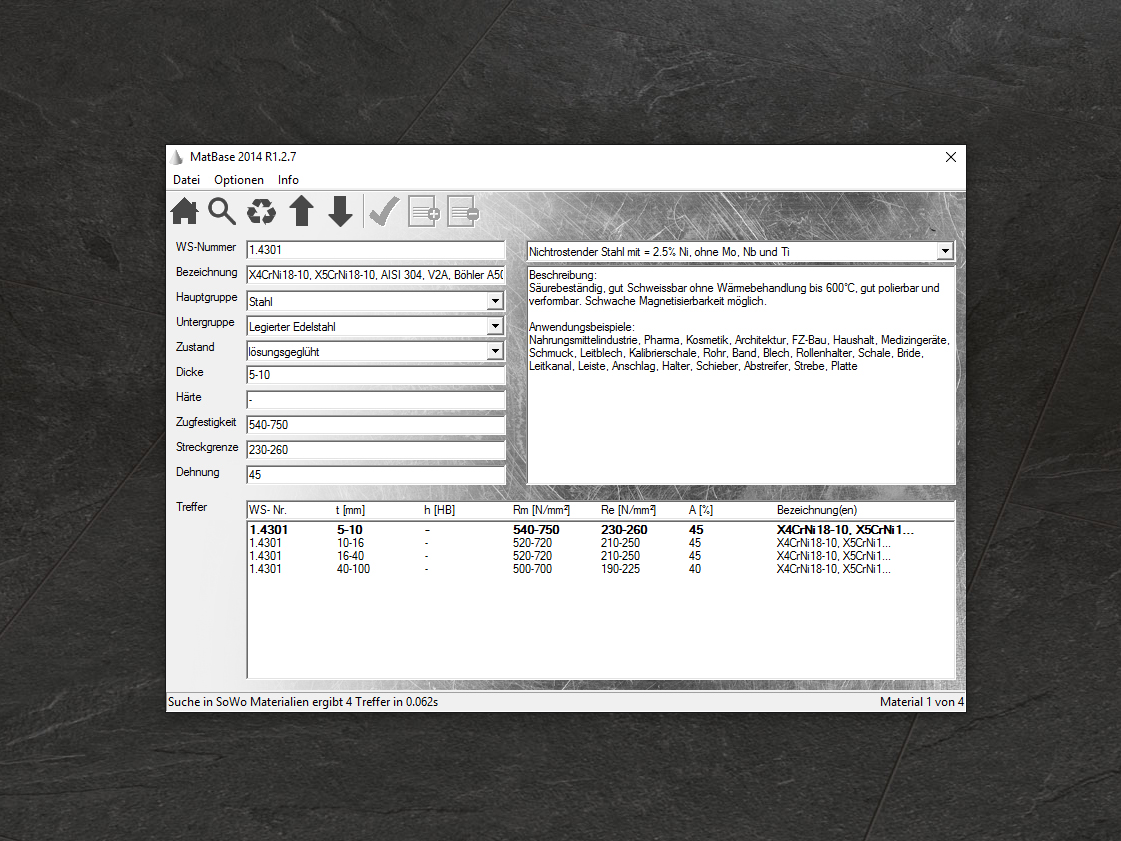Viewport: 1121px width, 841px height.
Task: Click the add entry document-plus icon
Action: point(424,211)
